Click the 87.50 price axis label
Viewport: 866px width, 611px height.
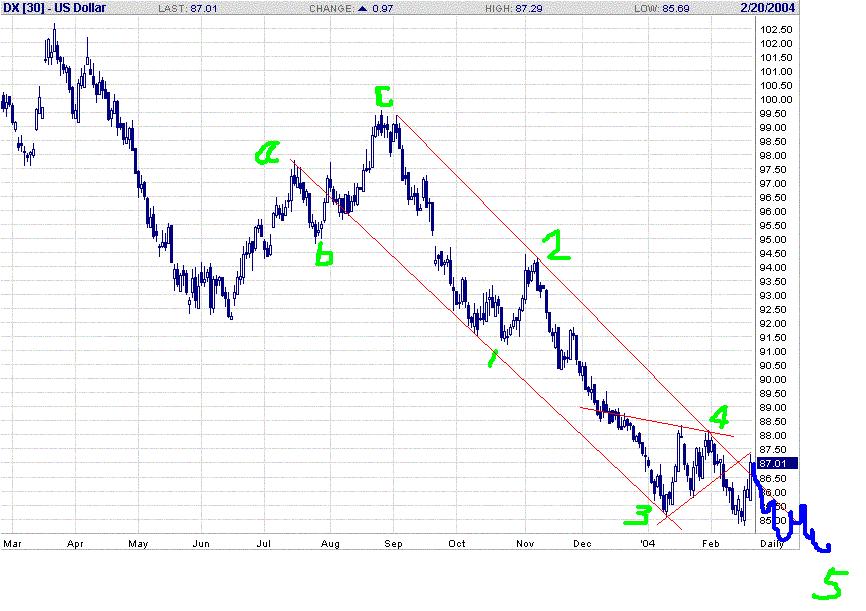pos(773,449)
